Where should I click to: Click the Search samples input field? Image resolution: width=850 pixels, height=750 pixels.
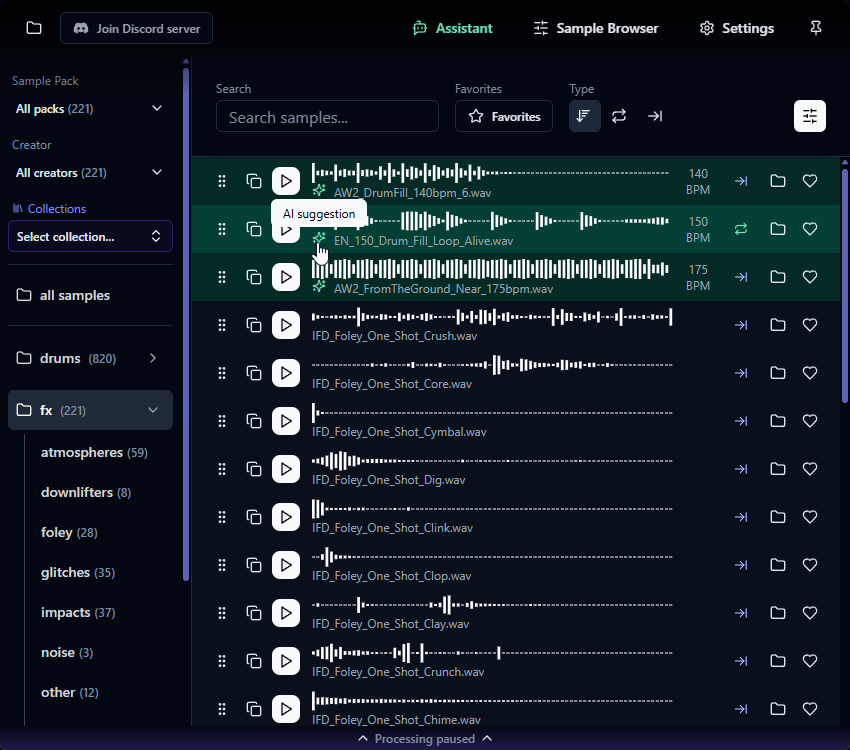click(327, 117)
